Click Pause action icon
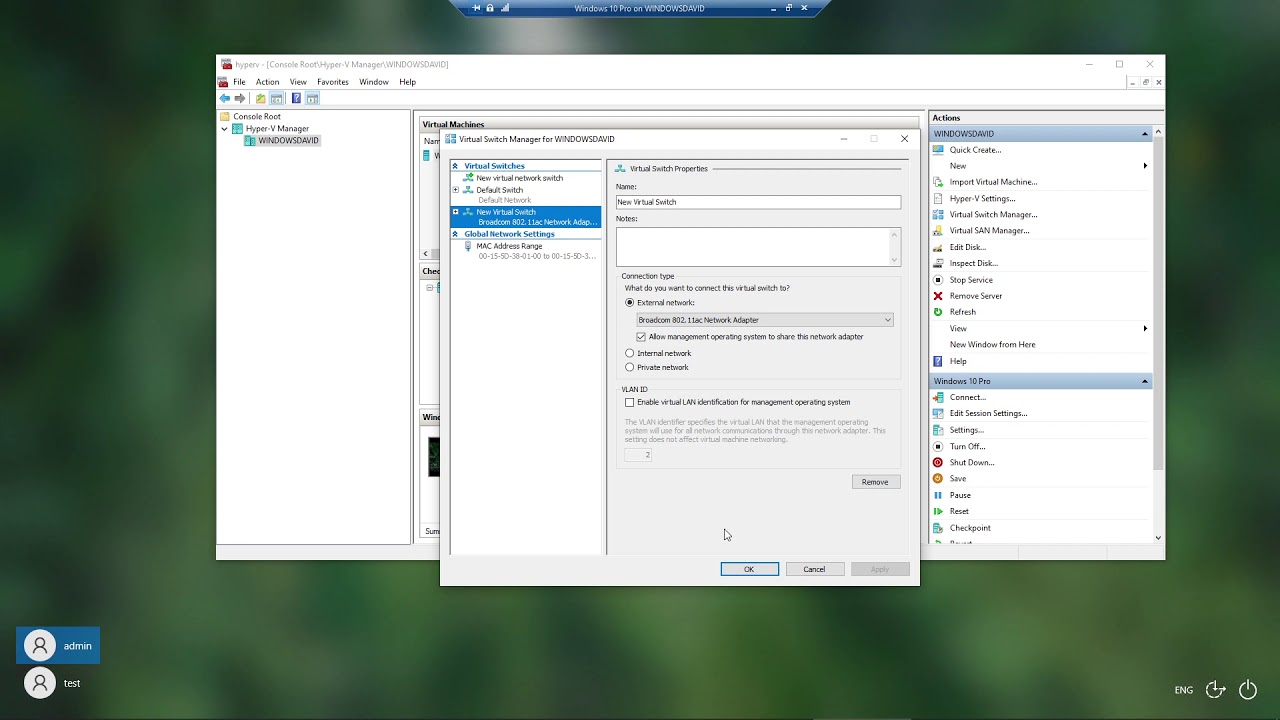 [938, 495]
